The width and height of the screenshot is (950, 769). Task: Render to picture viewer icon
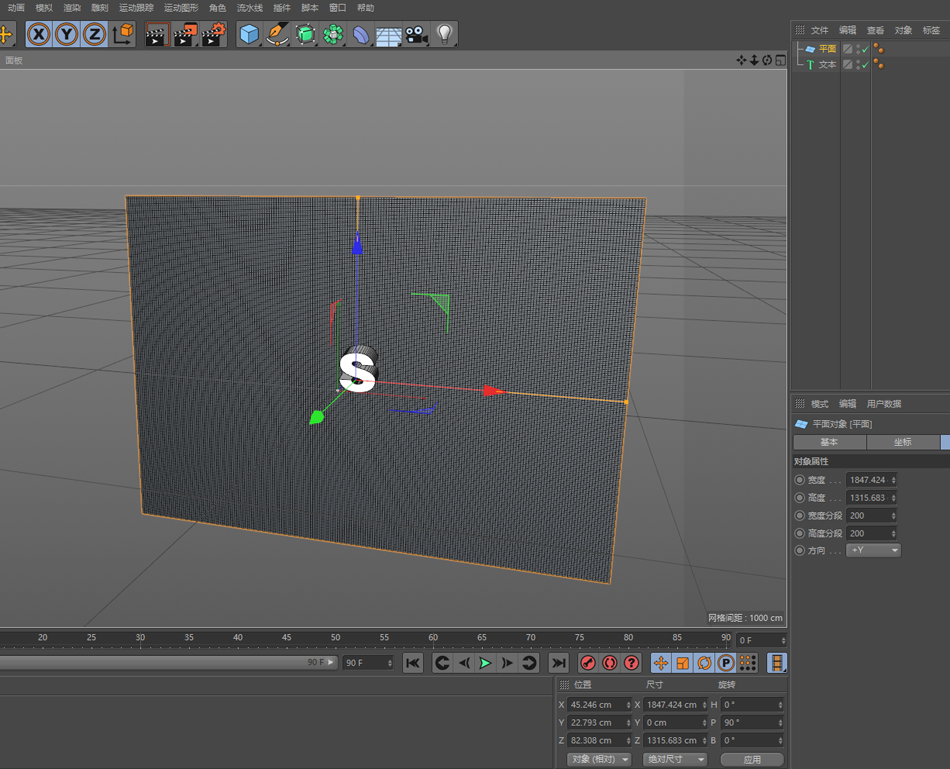tap(185, 35)
